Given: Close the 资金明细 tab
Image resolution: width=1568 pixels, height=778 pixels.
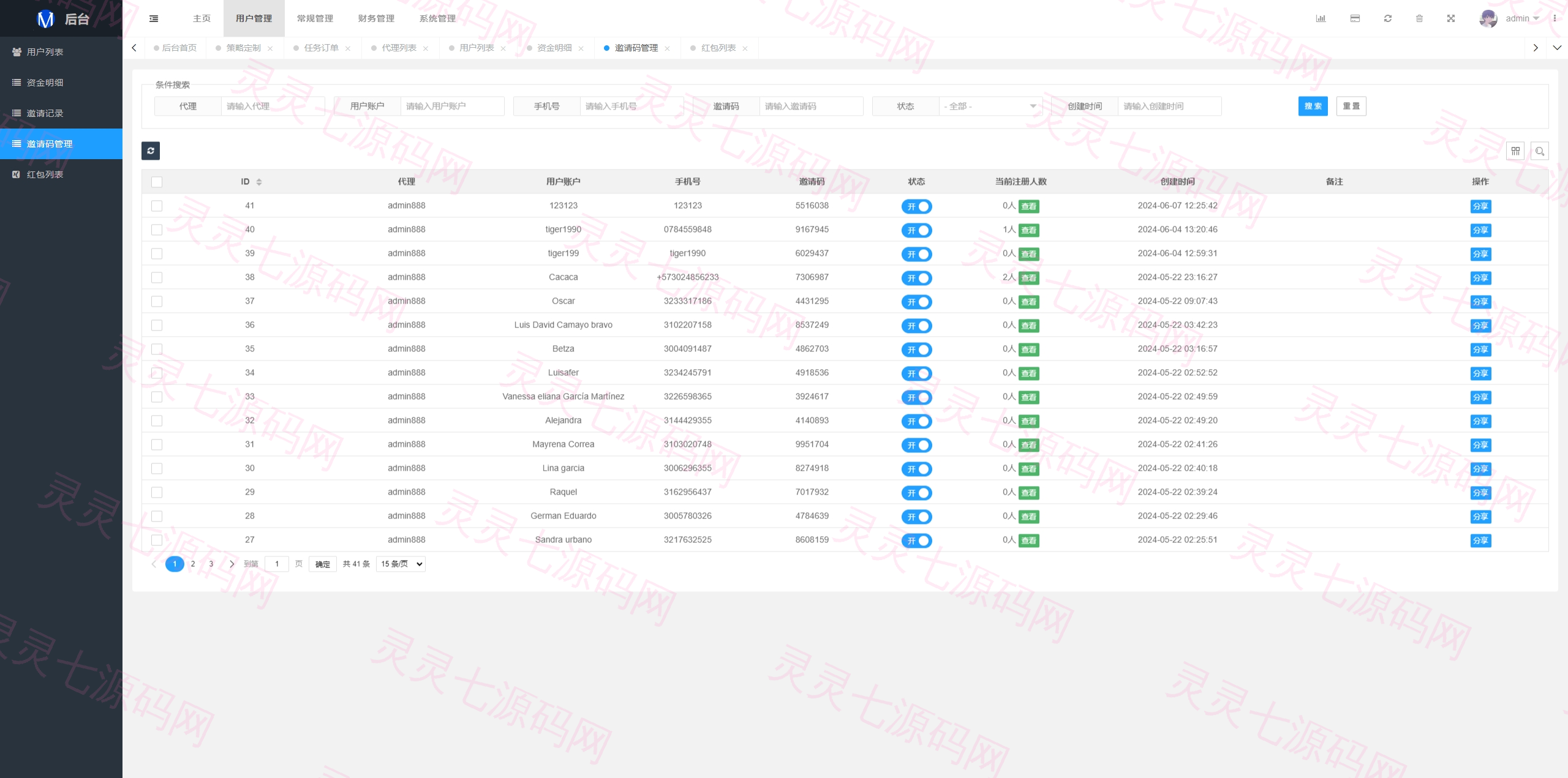Looking at the screenshot, I should pos(581,48).
